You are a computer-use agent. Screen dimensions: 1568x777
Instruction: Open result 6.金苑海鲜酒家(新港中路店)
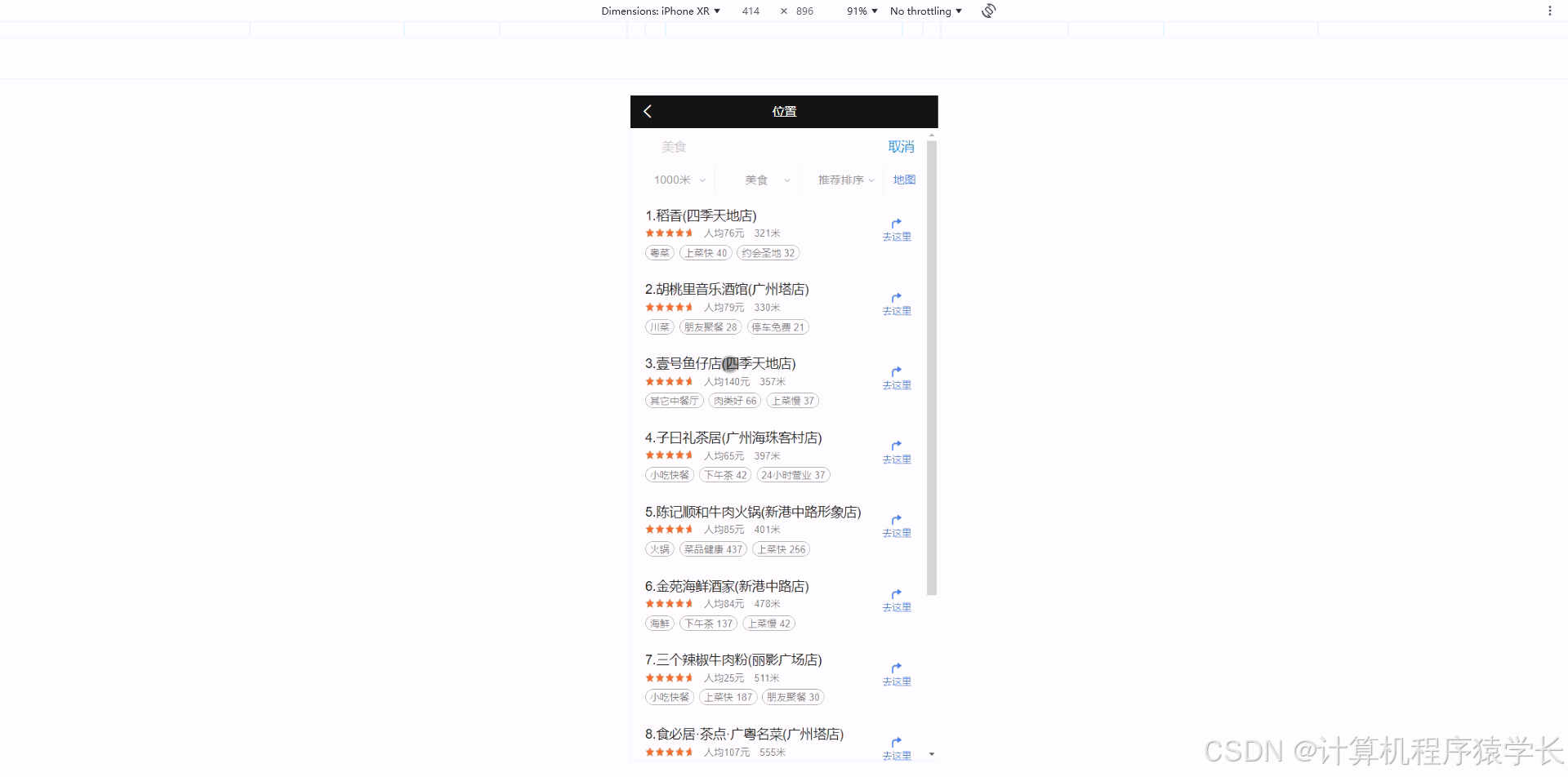(727, 586)
